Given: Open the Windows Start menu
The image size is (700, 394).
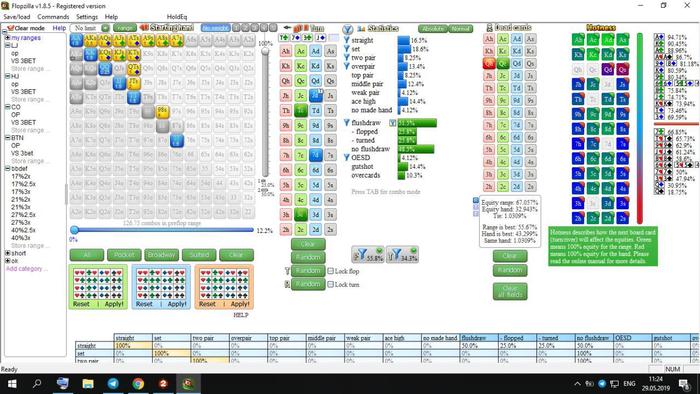Looking at the screenshot, I should point(12,383).
